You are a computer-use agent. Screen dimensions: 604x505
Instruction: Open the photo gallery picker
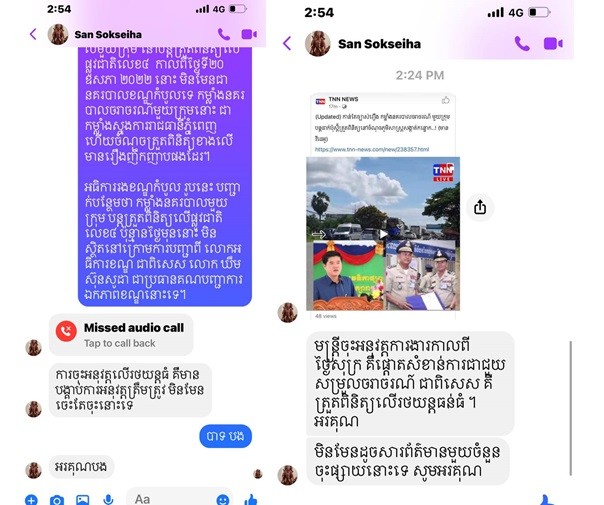point(82,500)
